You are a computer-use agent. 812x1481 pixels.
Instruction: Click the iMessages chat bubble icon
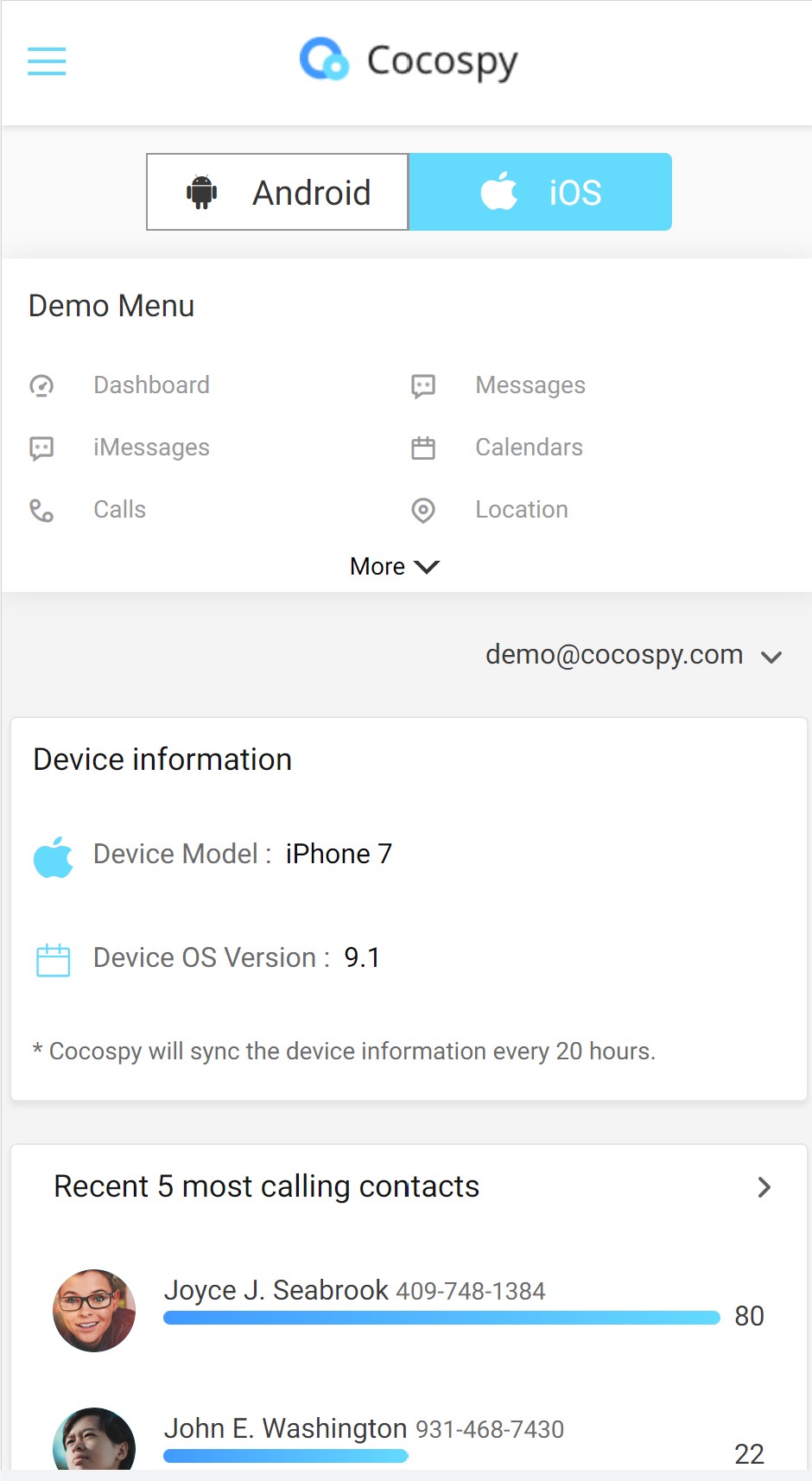(x=41, y=448)
